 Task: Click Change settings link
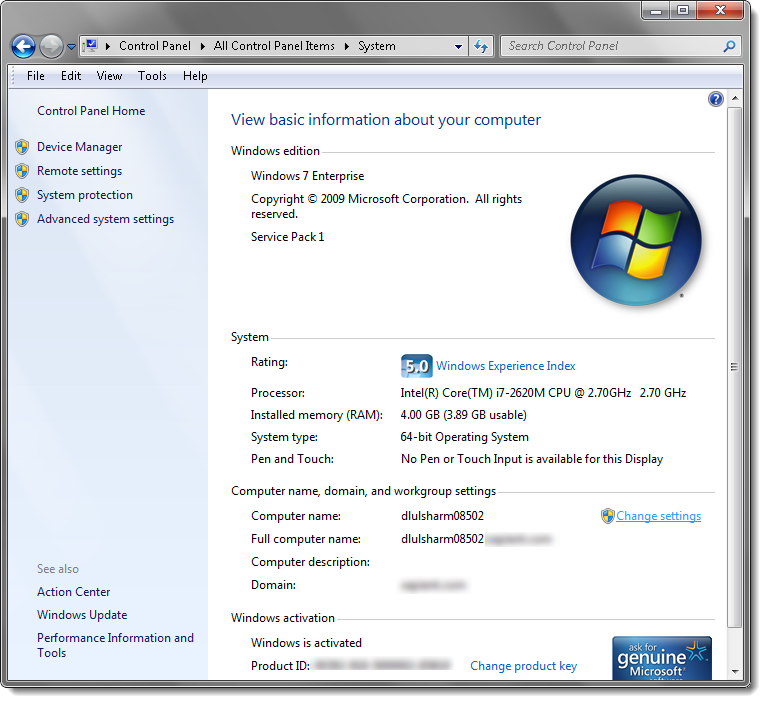pyautogui.click(x=659, y=516)
